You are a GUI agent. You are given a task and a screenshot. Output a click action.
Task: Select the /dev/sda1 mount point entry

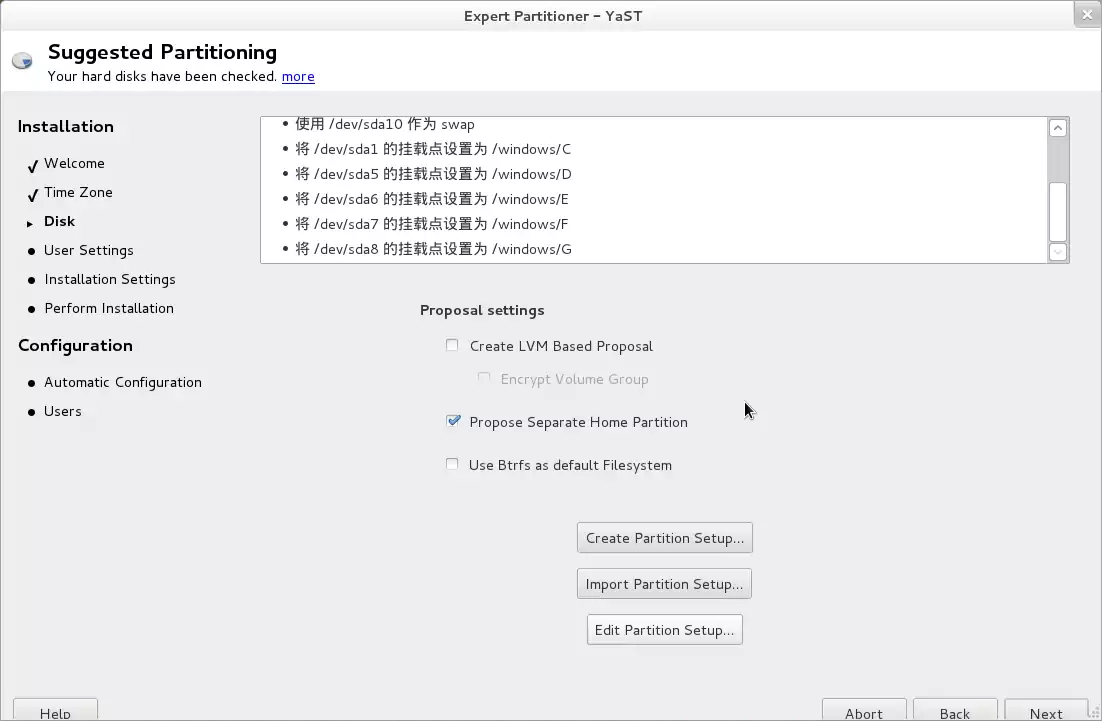(433, 150)
